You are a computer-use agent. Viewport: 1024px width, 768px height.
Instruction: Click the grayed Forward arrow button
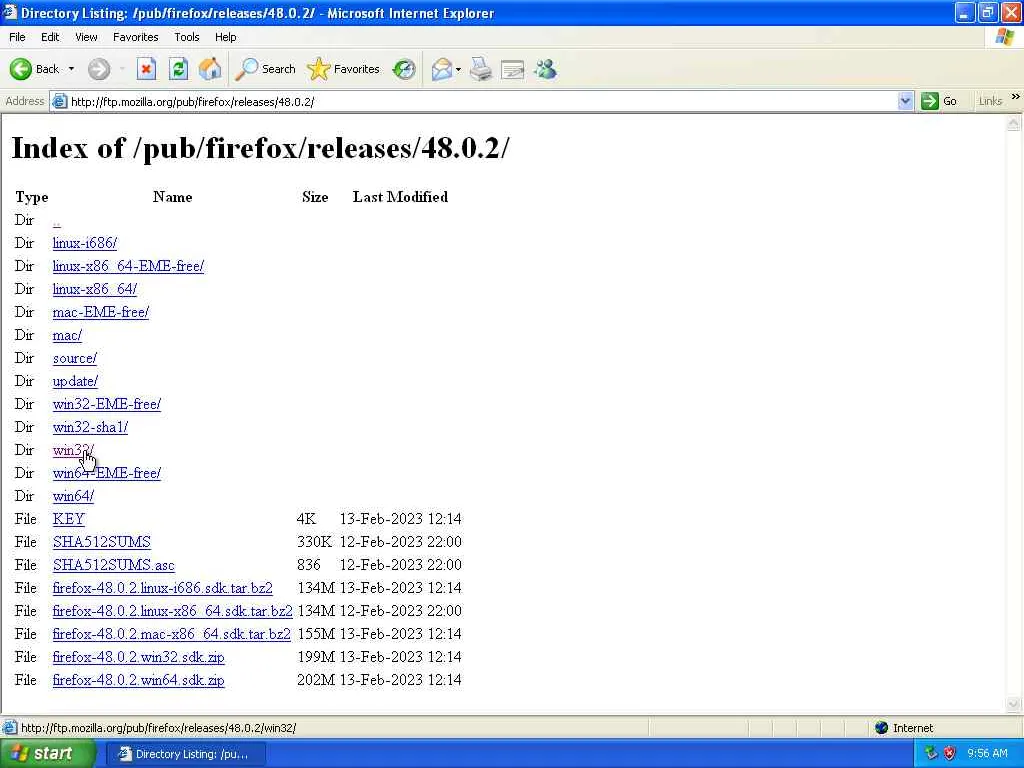point(99,69)
